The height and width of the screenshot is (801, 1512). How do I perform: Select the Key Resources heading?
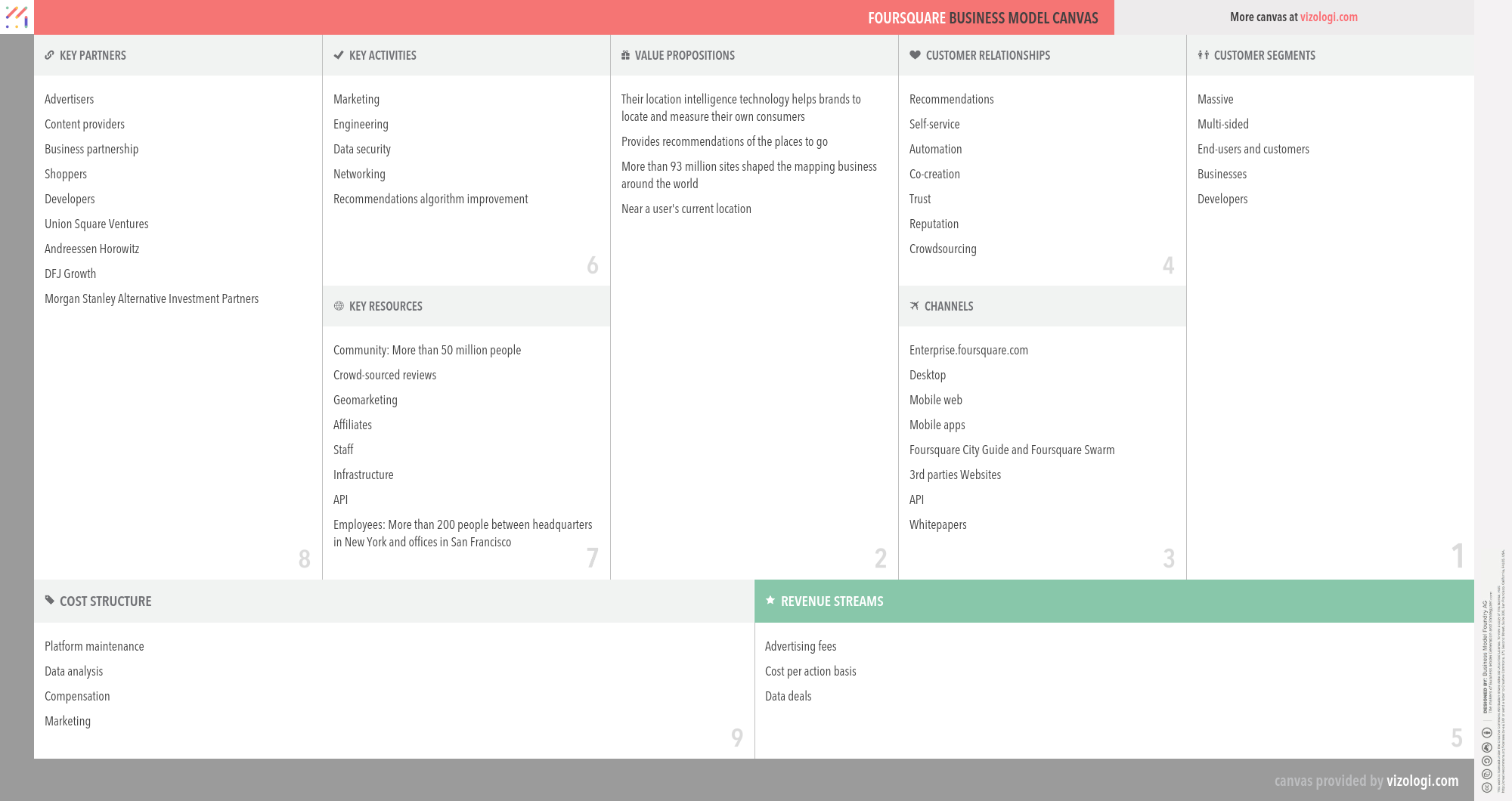point(386,306)
